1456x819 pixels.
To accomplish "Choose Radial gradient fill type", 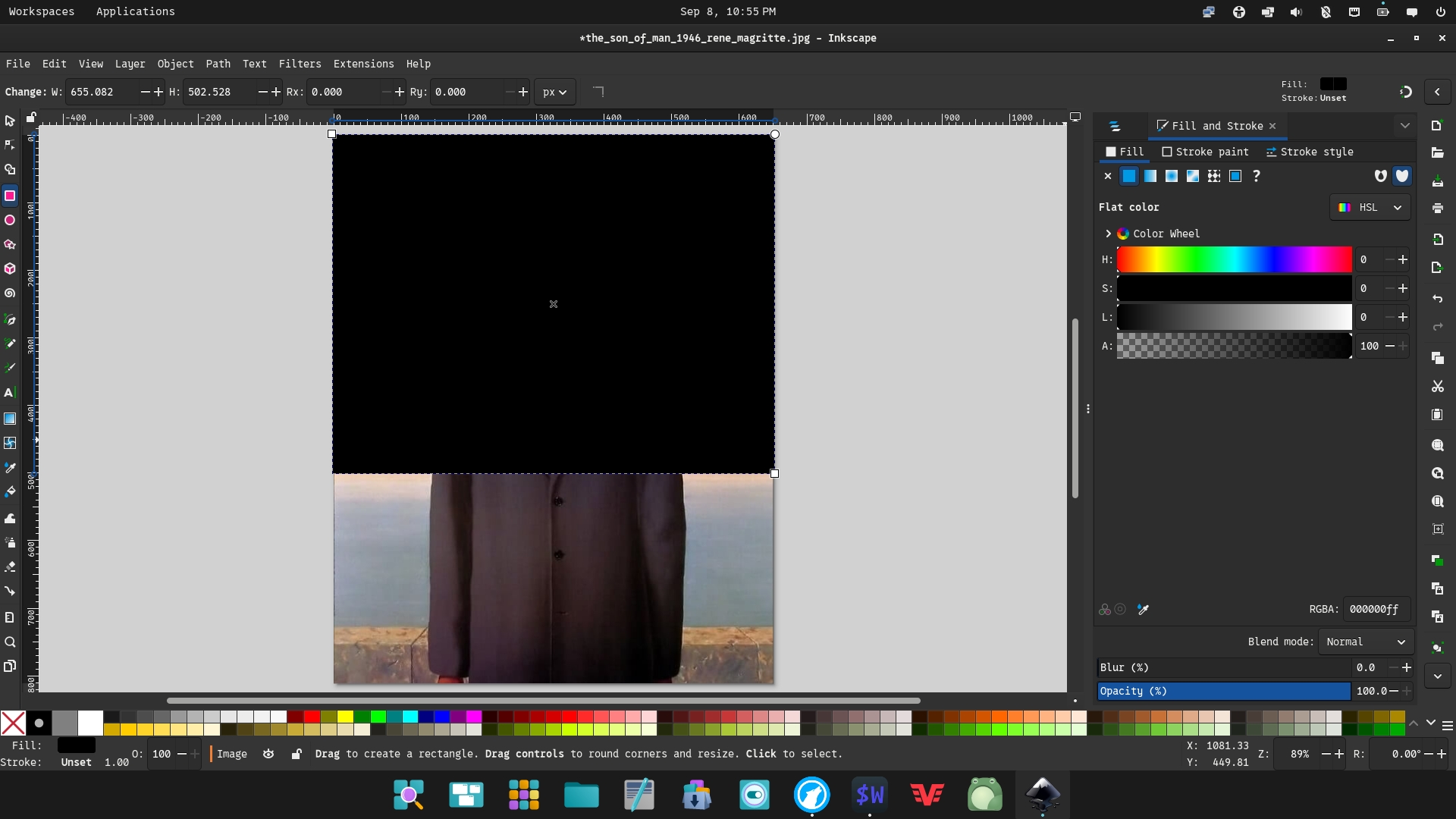I will tap(1172, 176).
